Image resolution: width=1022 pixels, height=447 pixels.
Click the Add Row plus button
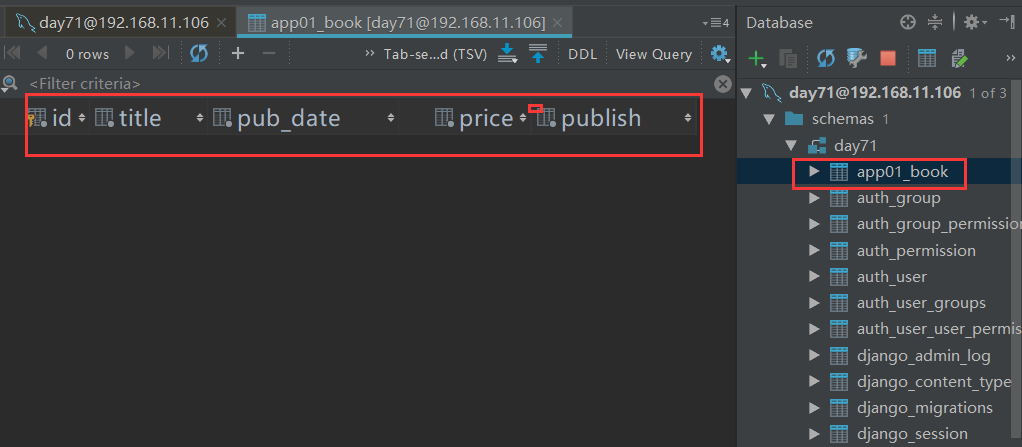(238, 54)
